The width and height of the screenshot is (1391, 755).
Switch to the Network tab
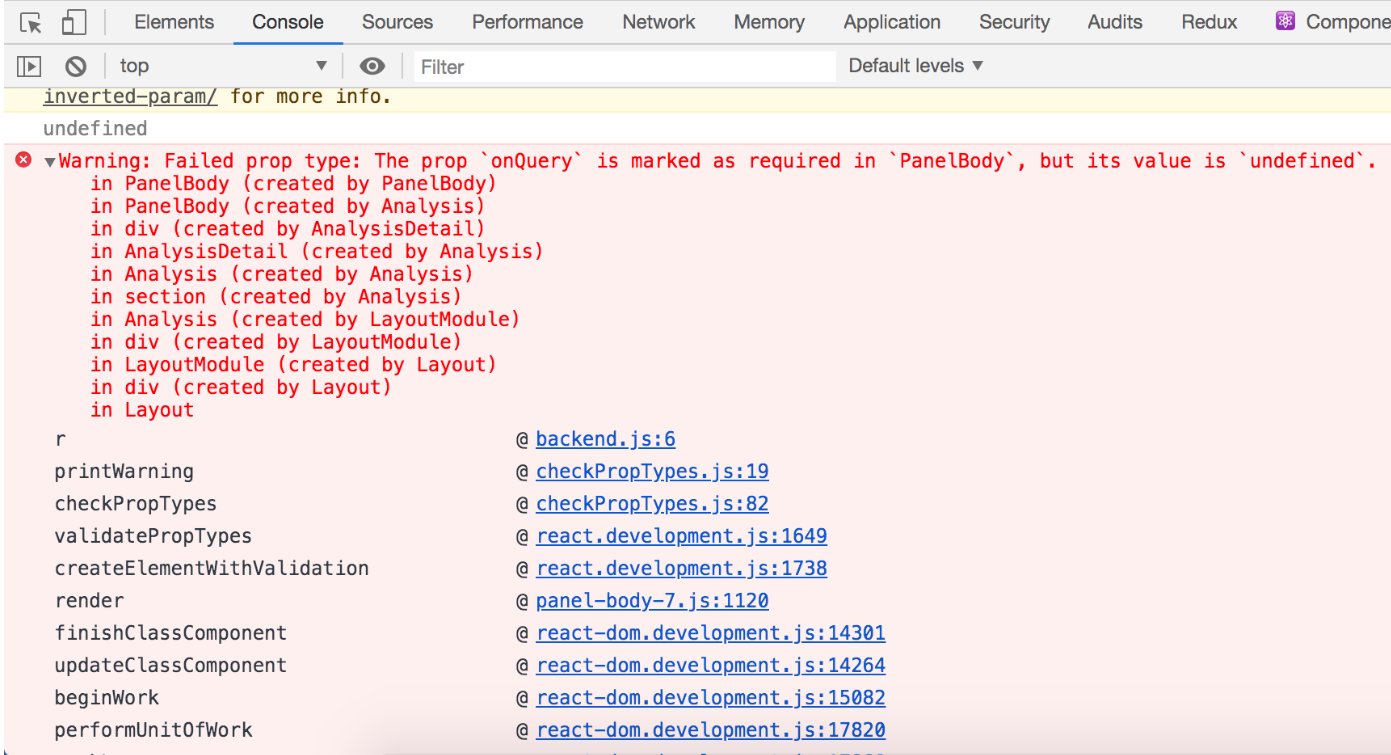point(659,22)
